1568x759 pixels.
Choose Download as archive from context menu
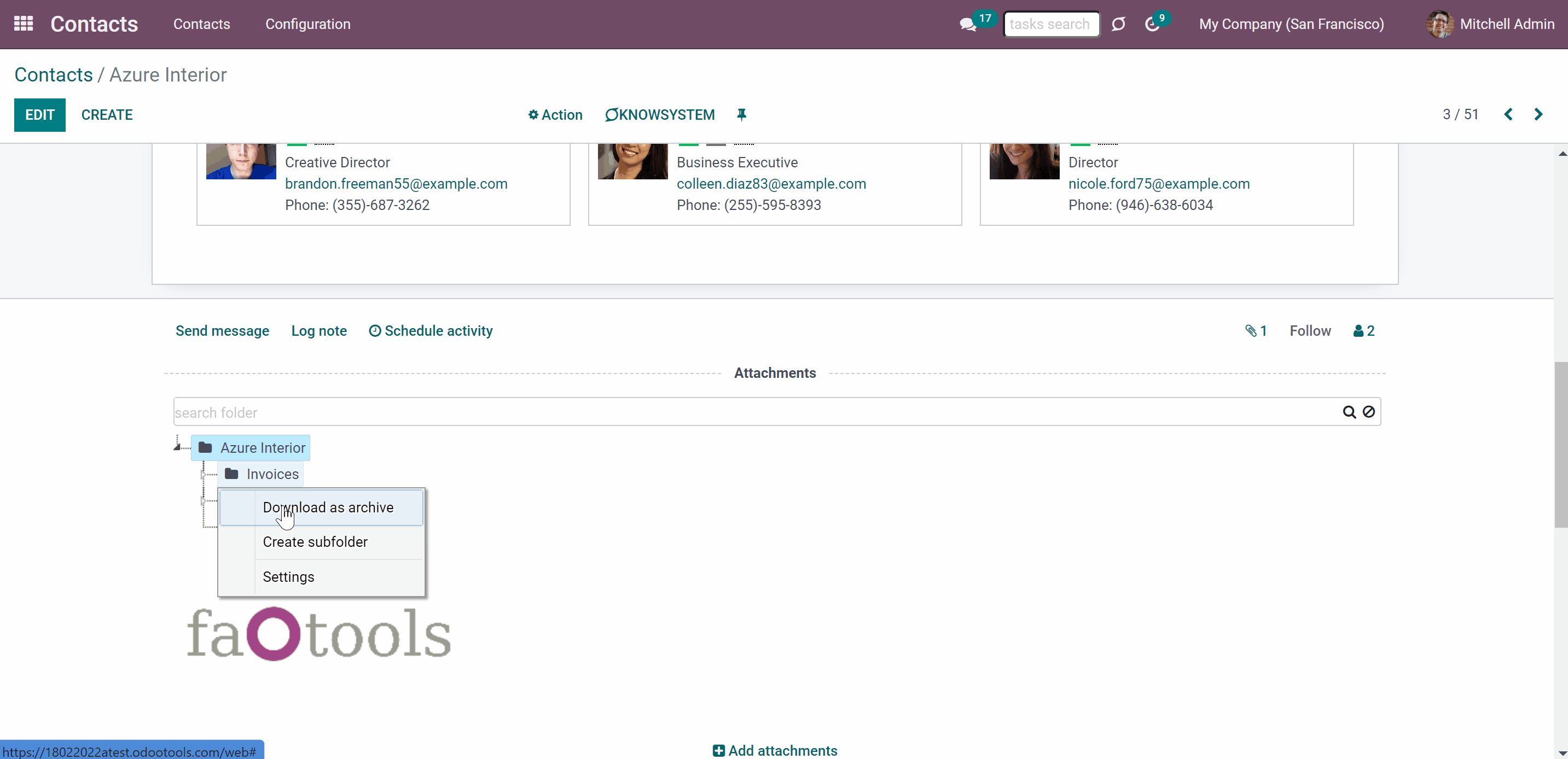(321, 507)
